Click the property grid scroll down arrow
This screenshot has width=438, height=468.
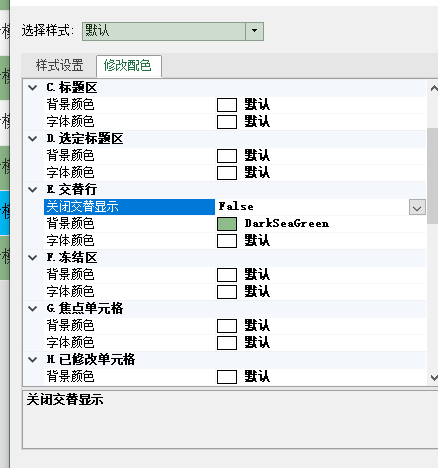pyautogui.click(x=433, y=378)
